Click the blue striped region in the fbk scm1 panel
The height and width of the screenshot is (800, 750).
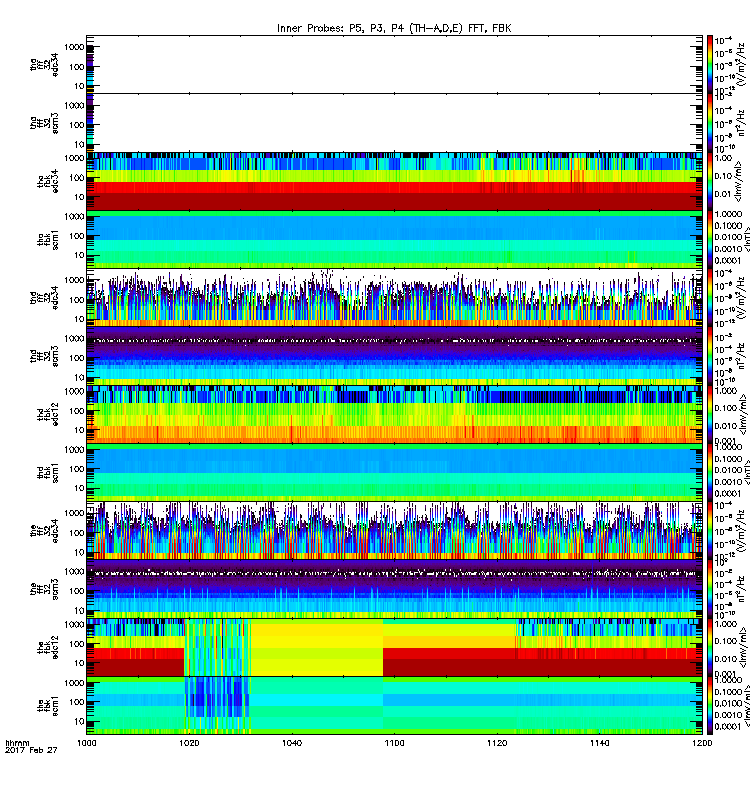pyautogui.click(x=217, y=706)
